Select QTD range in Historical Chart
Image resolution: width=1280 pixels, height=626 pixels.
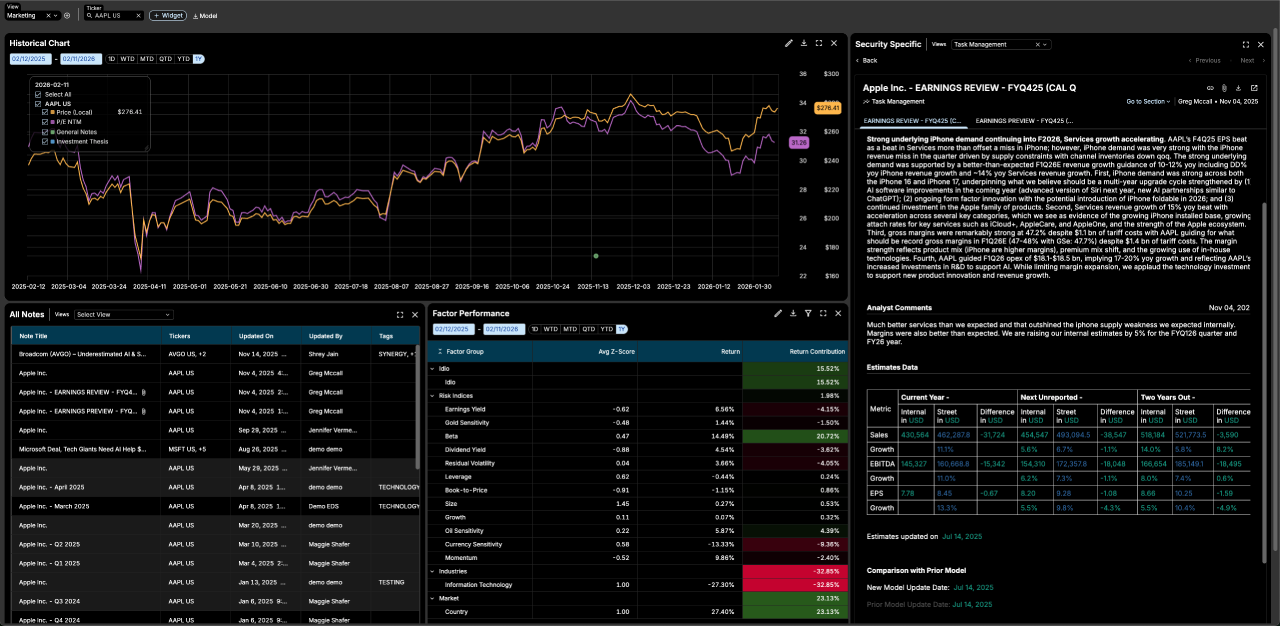point(165,59)
